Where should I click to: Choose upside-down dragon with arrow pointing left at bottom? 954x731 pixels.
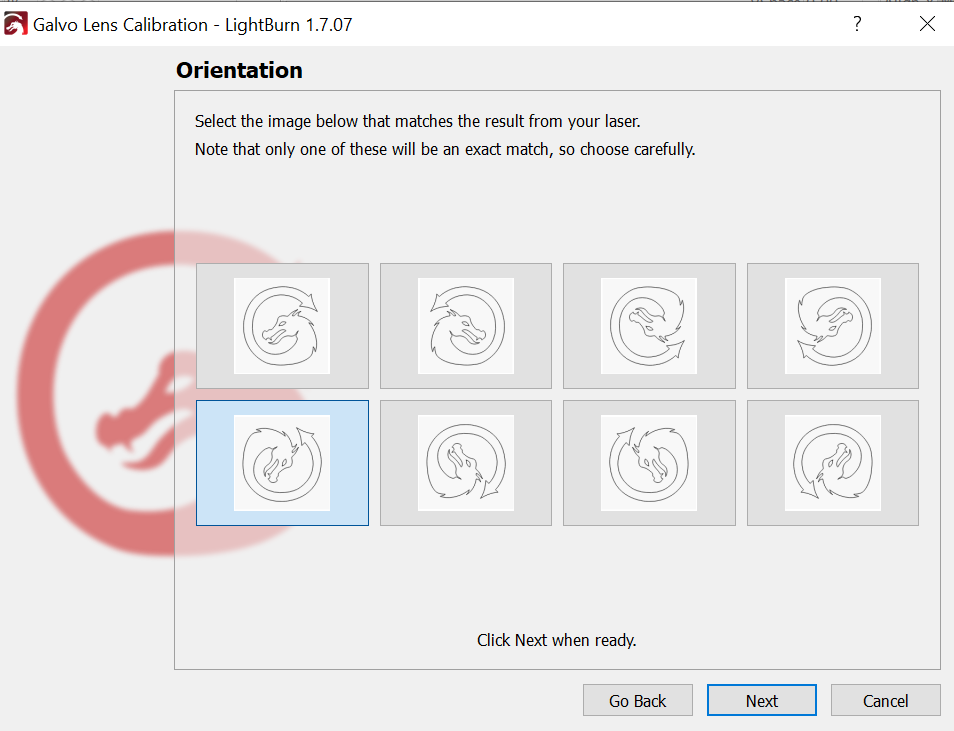[833, 326]
